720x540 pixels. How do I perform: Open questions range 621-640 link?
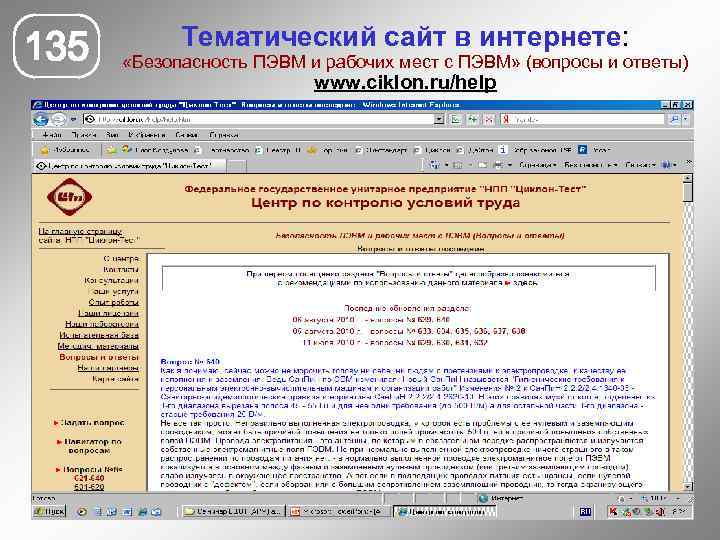point(89,478)
